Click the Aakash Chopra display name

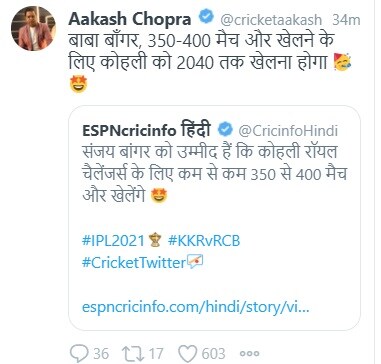coord(130,19)
